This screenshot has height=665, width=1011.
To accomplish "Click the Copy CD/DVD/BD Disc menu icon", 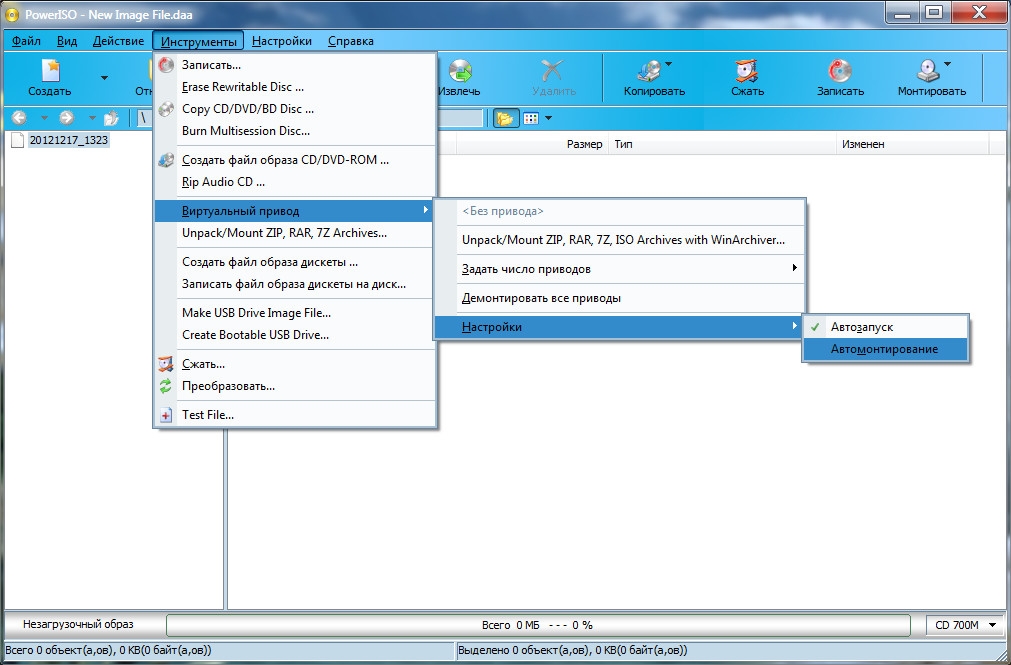I will coord(166,109).
